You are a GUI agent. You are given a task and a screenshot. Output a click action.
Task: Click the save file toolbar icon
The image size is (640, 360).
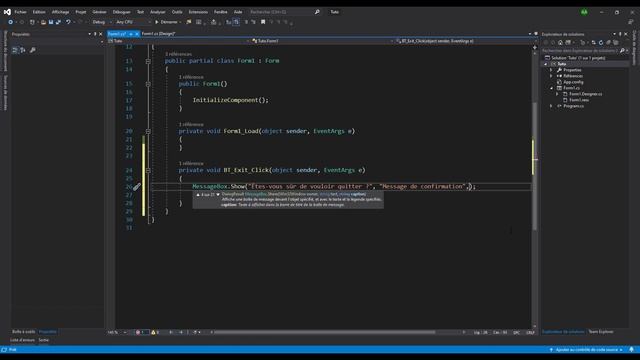(51, 22)
